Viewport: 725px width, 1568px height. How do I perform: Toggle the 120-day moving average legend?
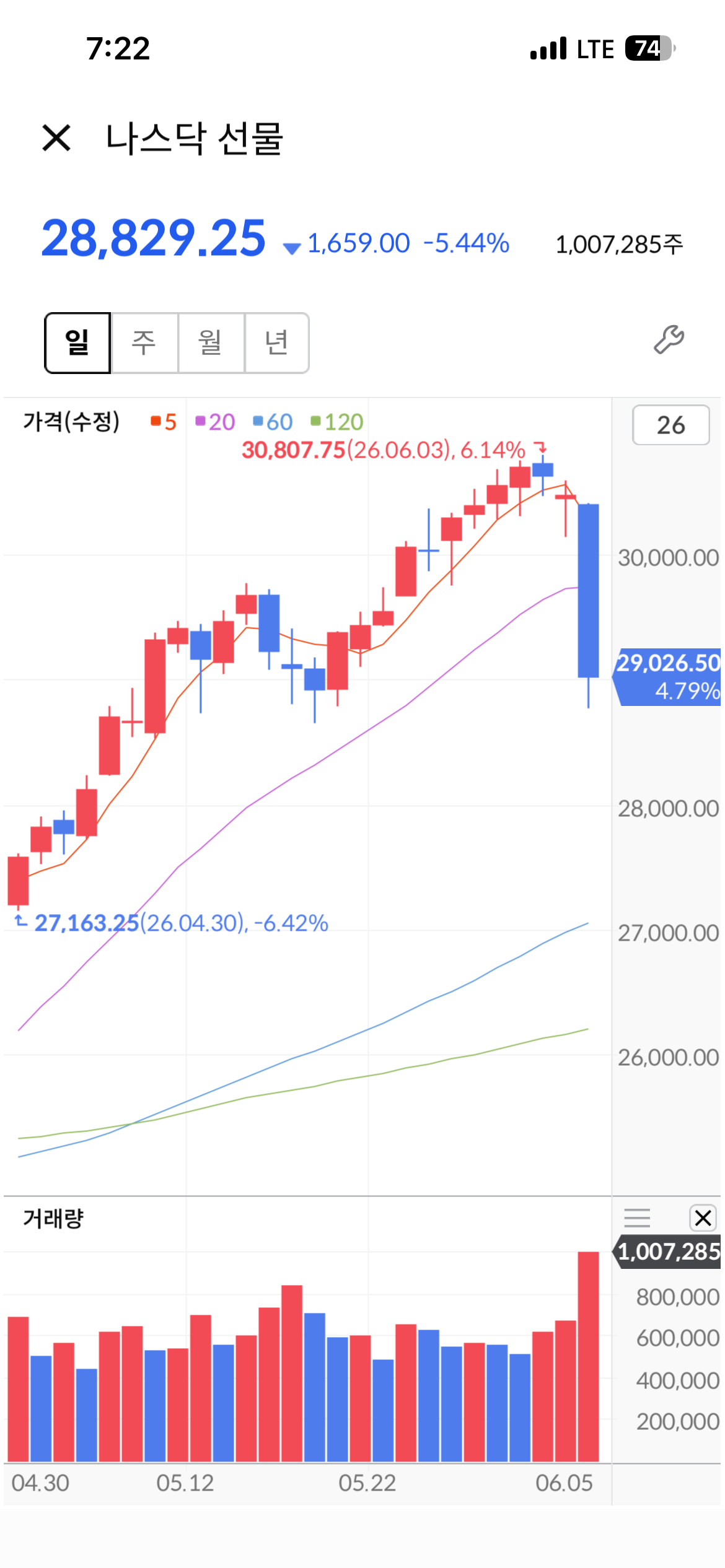[x=337, y=422]
